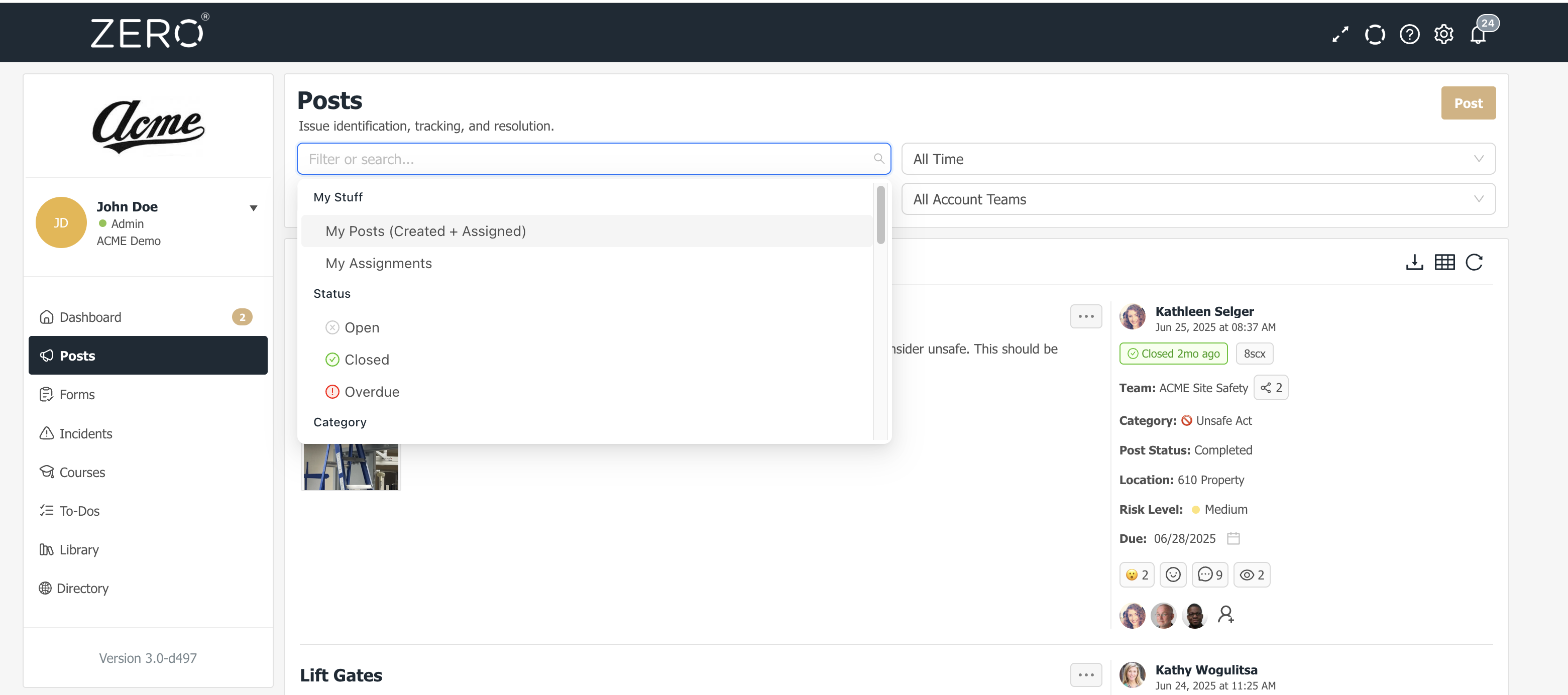1568x695 pixels.
Task: Select the Open status filter
Action: 362,327
